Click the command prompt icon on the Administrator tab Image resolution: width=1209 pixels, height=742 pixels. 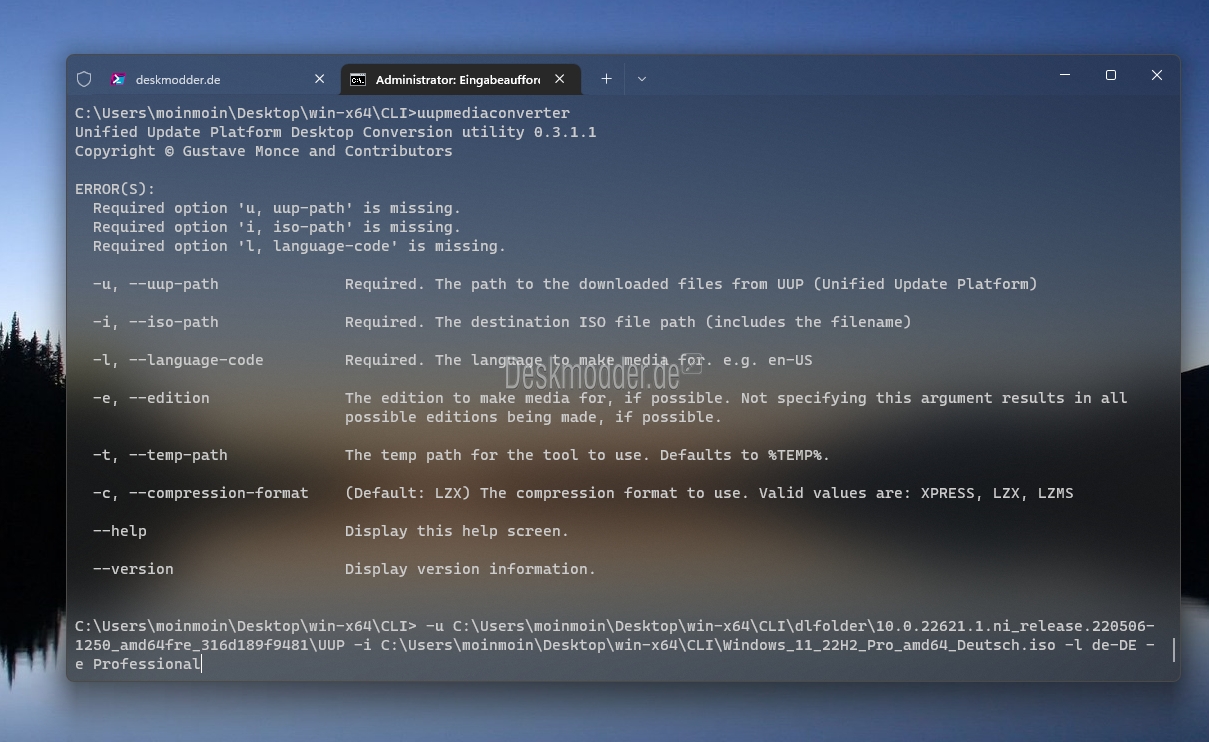357,79
